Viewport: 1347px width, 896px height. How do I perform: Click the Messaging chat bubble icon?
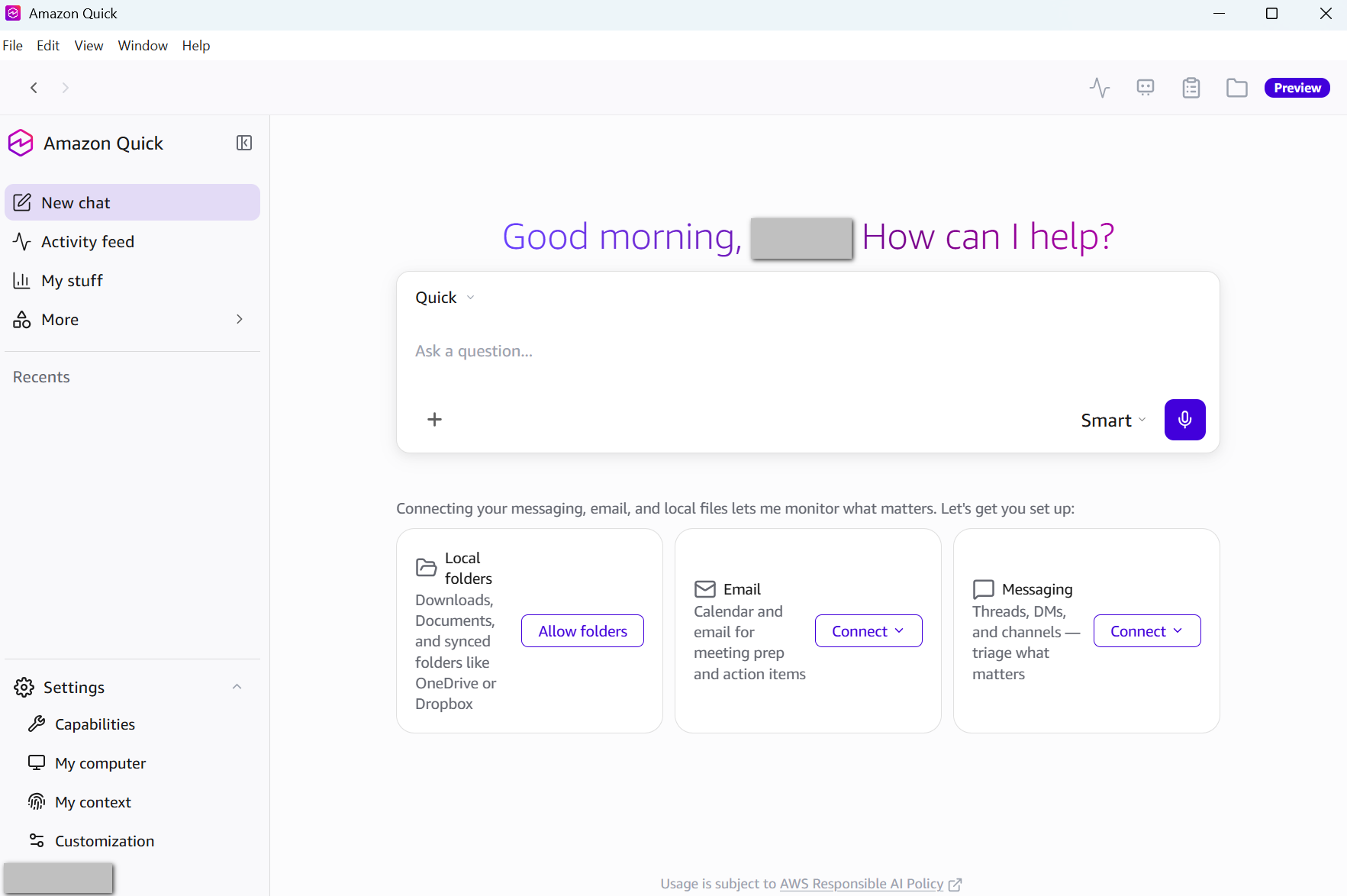click(984, 589)
